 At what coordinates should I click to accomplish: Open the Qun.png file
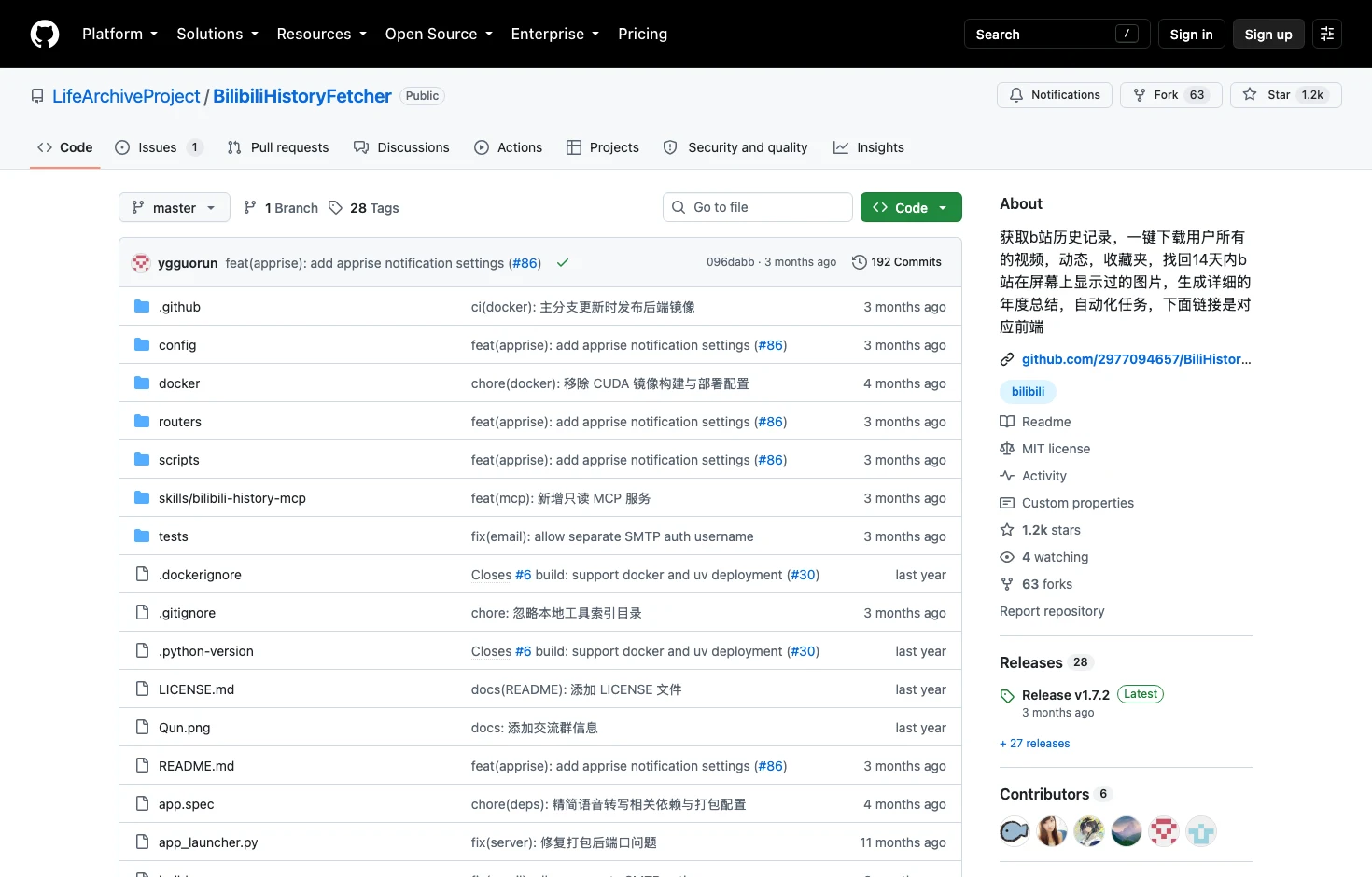coord(185,727)
